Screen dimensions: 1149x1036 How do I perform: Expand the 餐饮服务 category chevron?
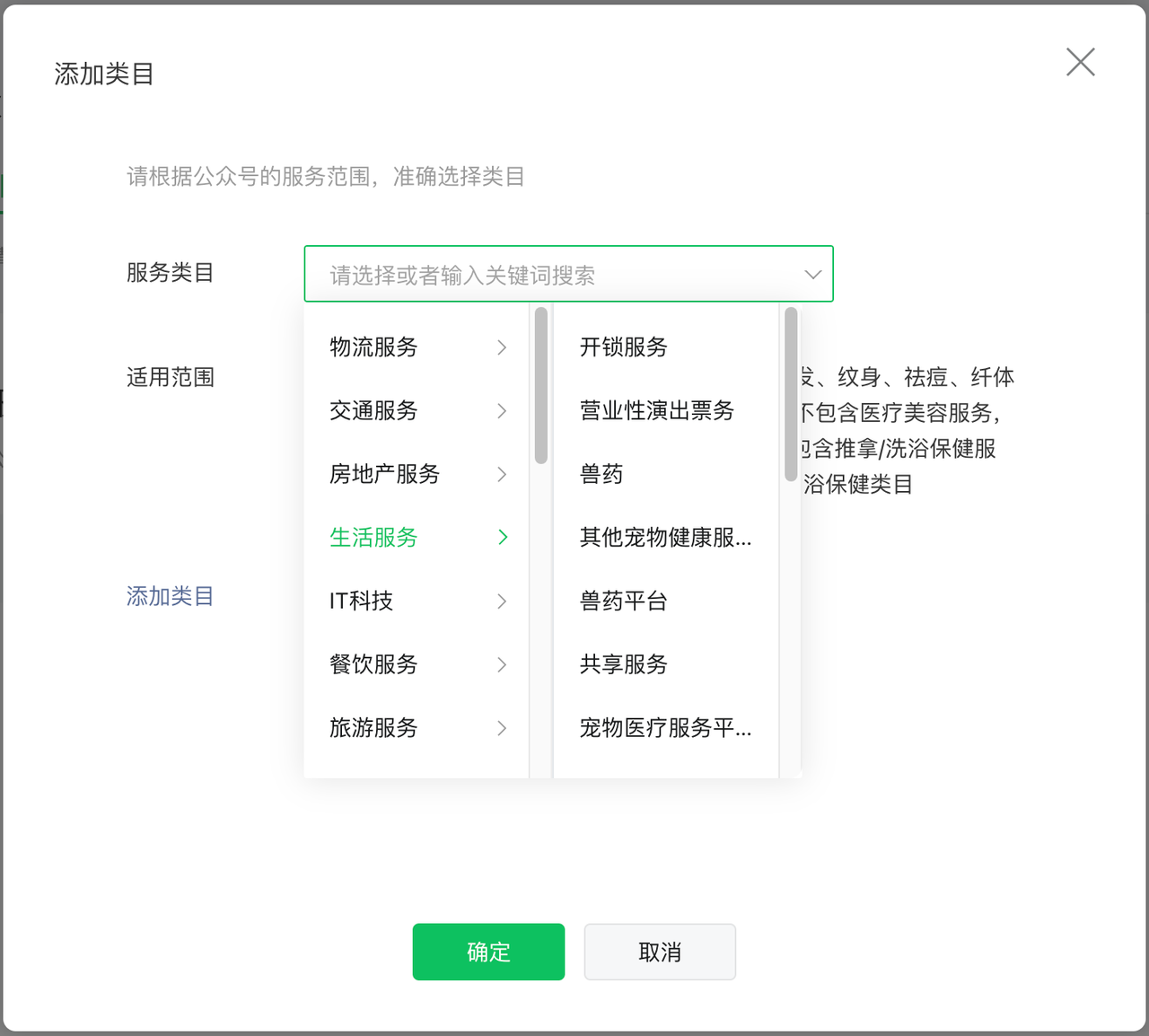(x=502, y=665)
